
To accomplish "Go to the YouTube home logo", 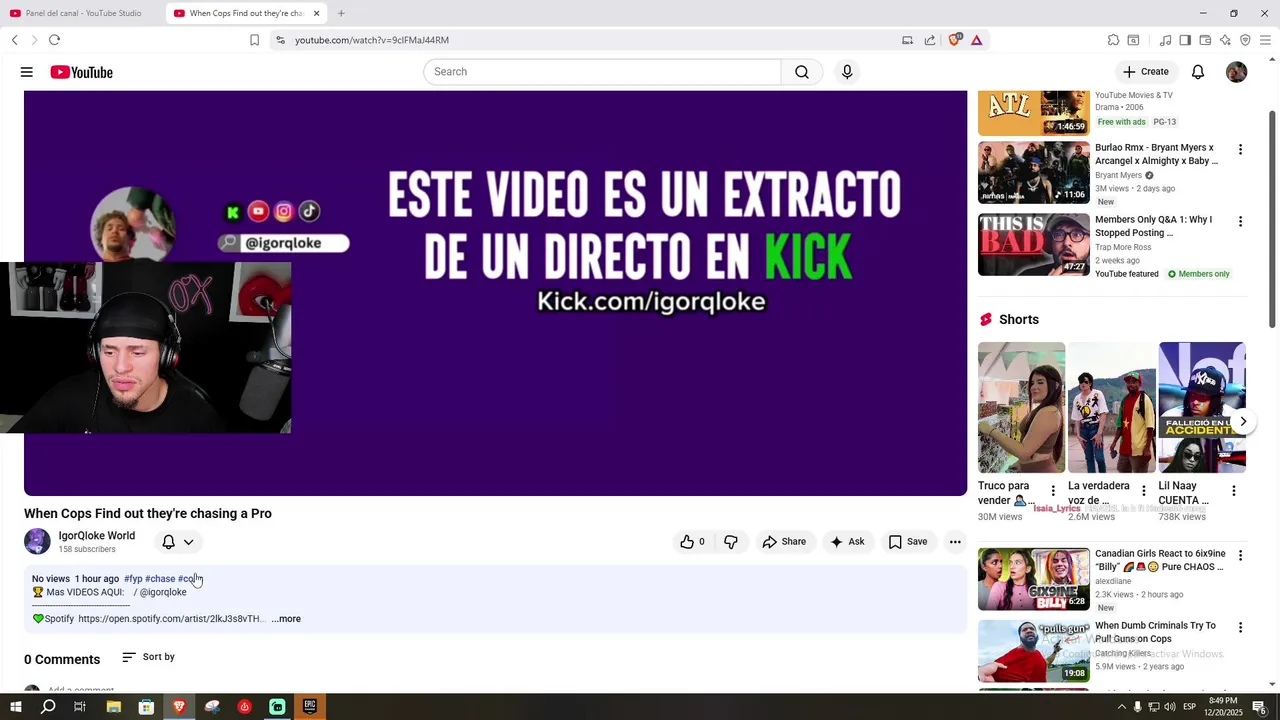I will coord(81,72).
